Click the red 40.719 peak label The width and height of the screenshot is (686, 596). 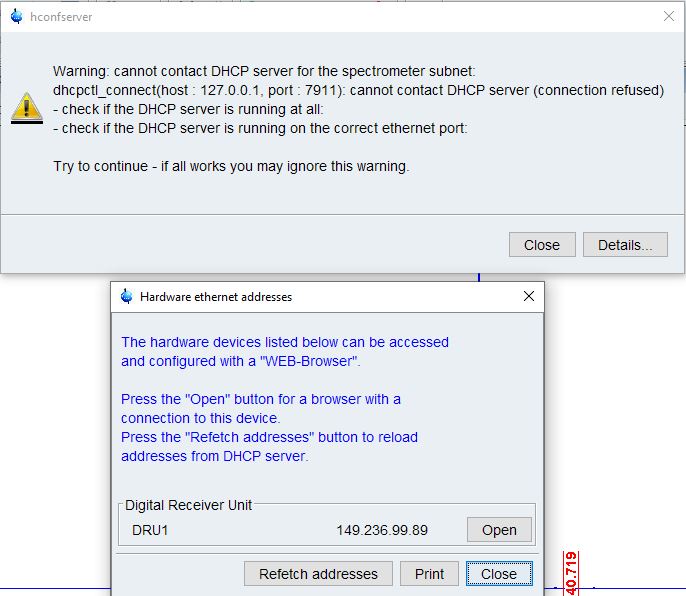pos(572,573)
